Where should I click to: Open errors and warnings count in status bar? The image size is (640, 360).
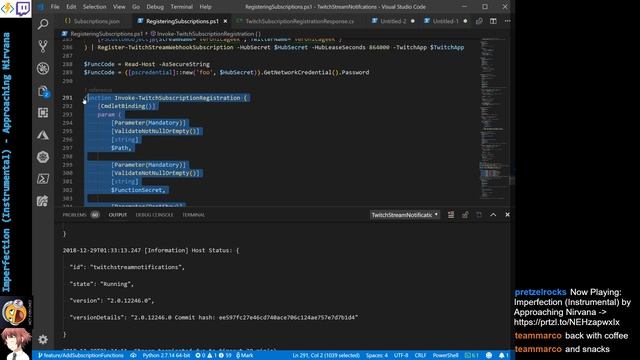213,356
